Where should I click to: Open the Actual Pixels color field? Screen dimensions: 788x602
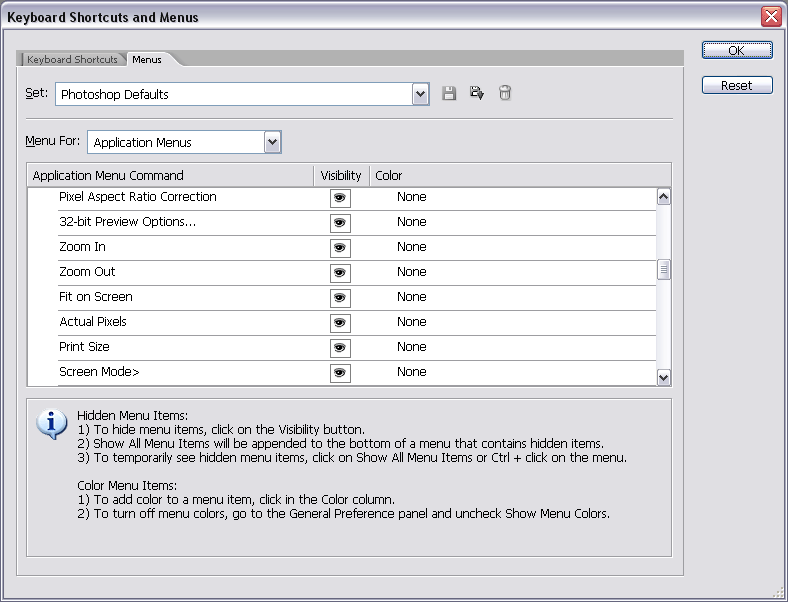click(411, 322)
